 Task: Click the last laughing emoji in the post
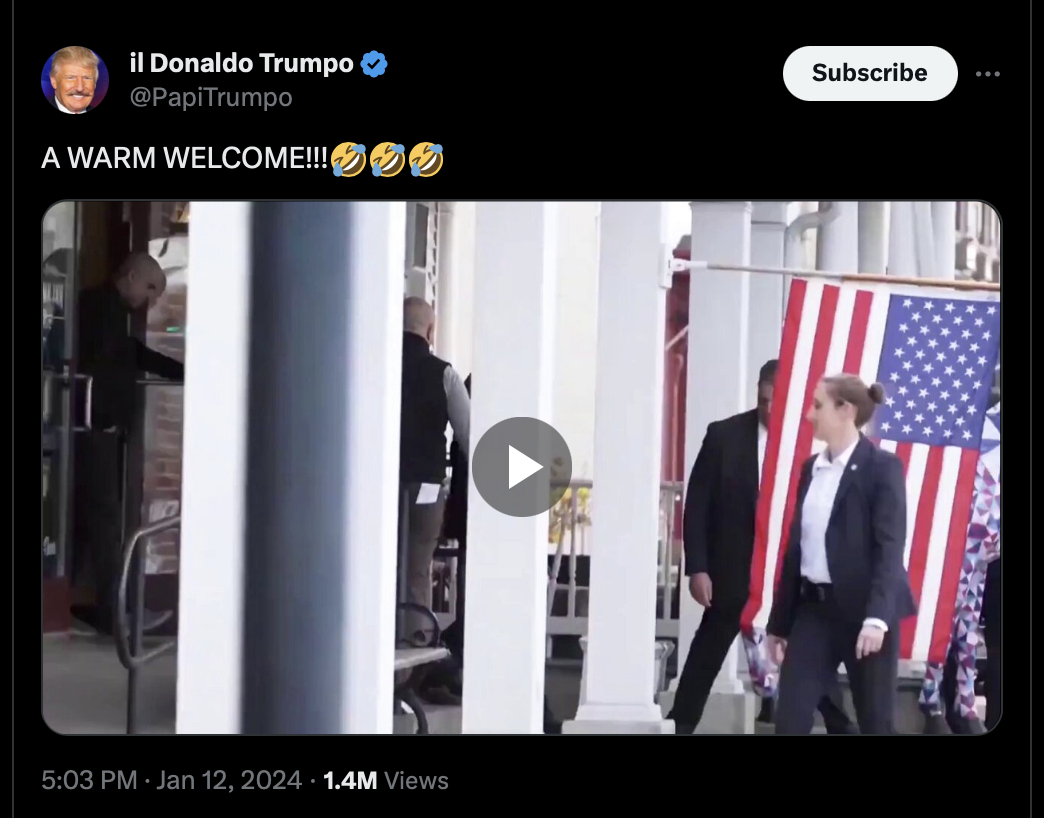coord(425,159)
